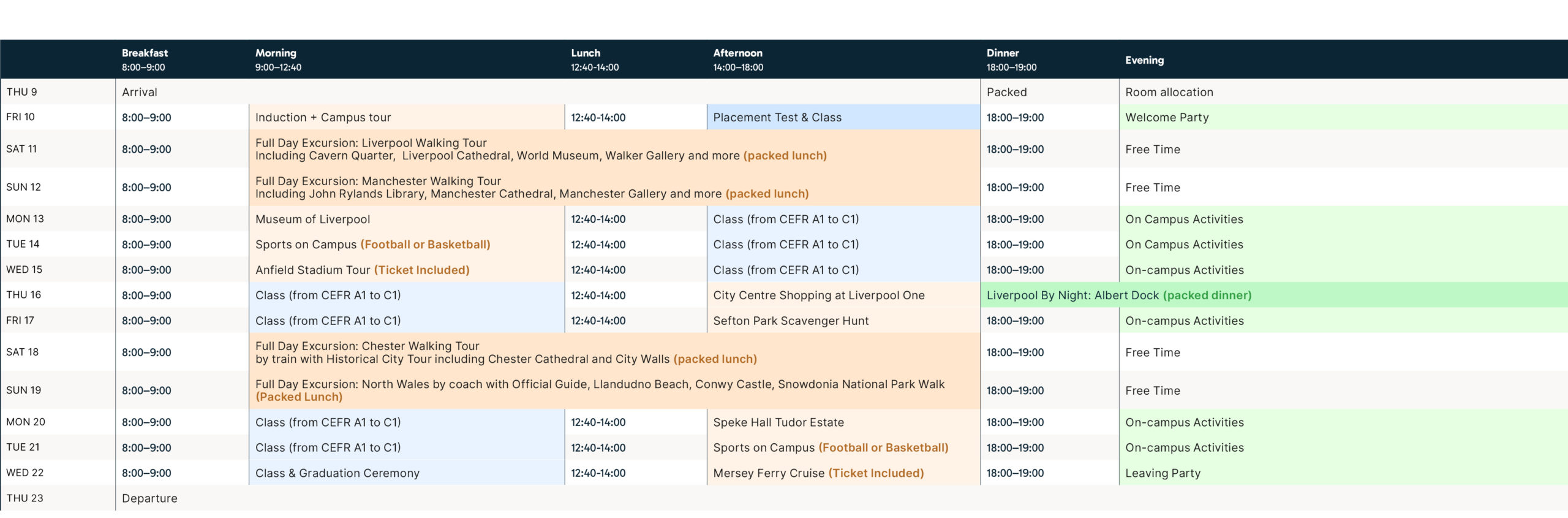Select the Morning 9:00–12:40 column header

pyautogui.click(x=278, y=59)
